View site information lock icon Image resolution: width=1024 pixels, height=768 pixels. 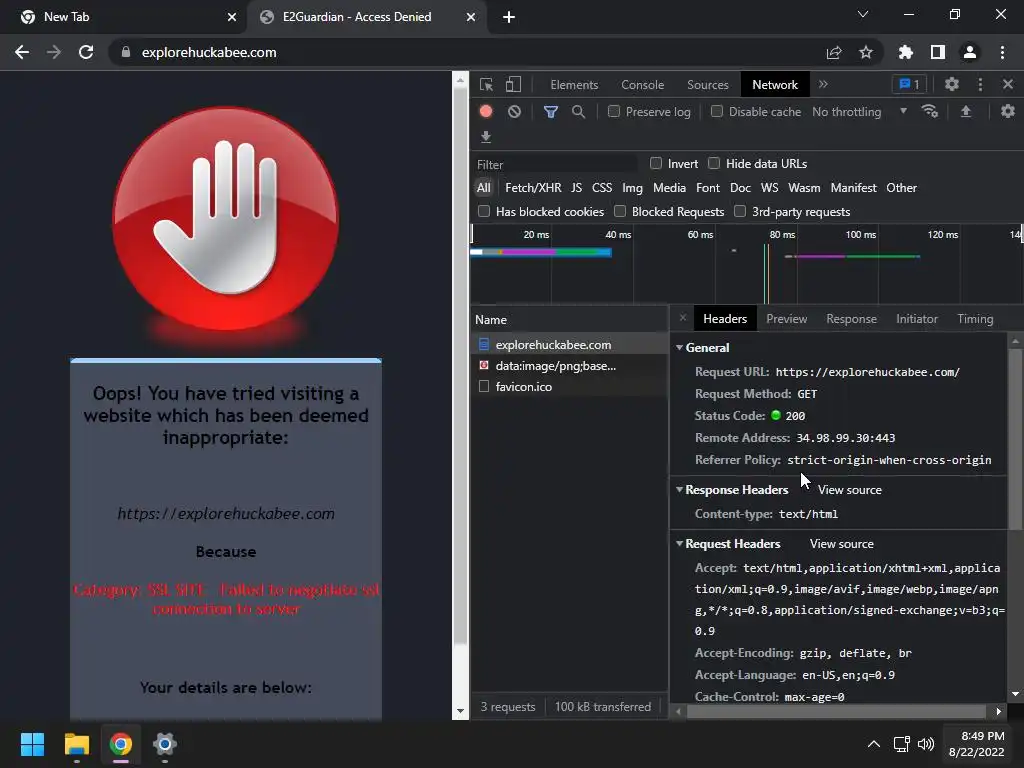point(126,52)
